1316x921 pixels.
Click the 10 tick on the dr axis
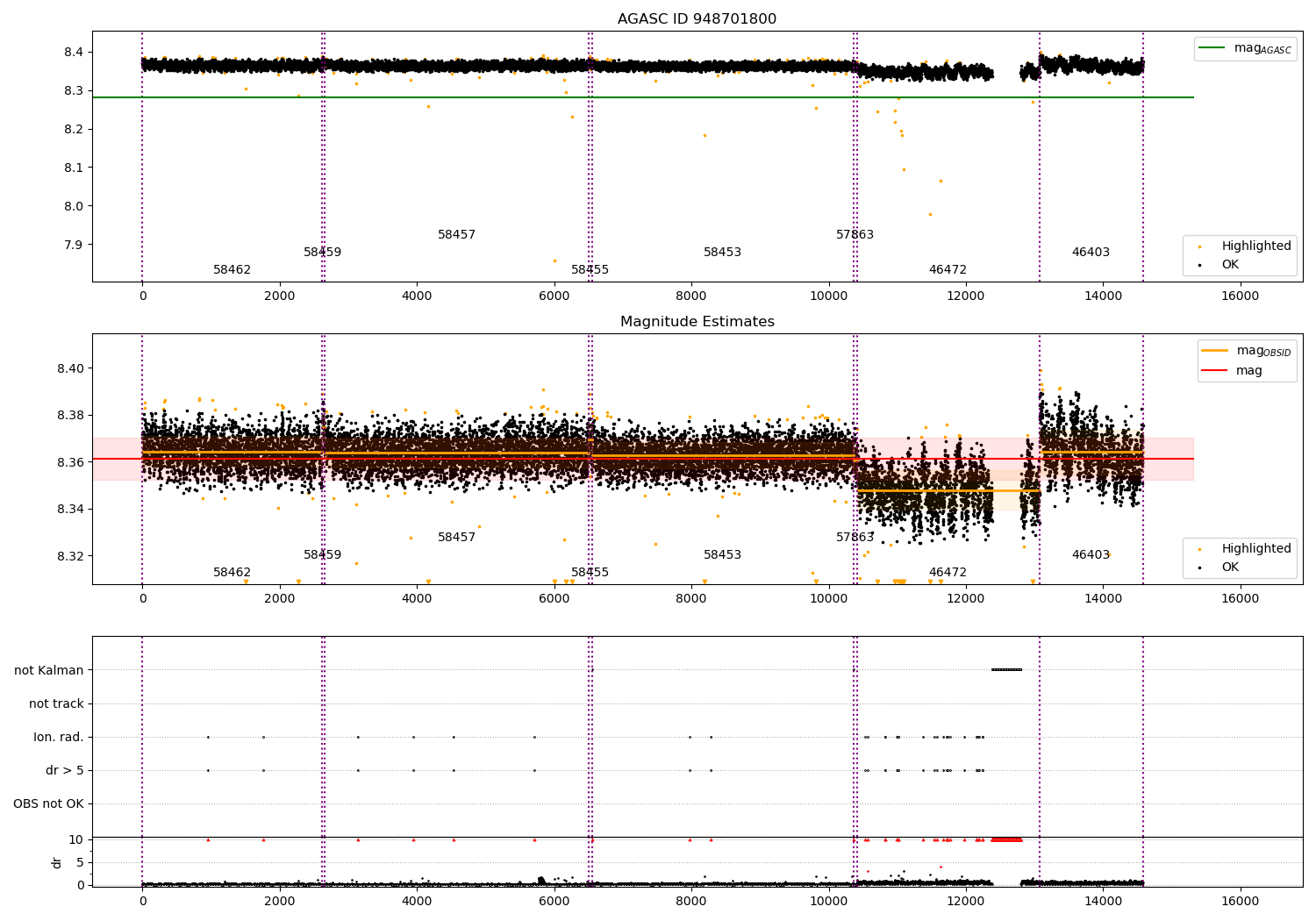coord(76,839)
